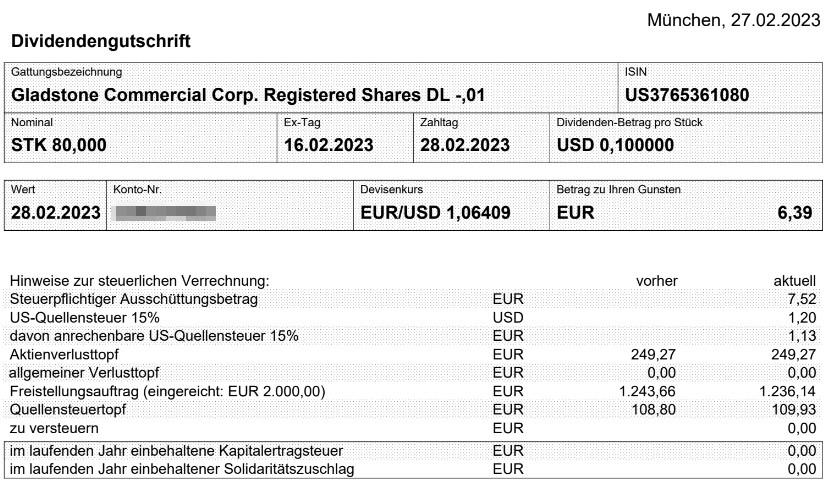
Task: Click the "vorher" column header
Action: pyautogui.click(x=657, y=281)
